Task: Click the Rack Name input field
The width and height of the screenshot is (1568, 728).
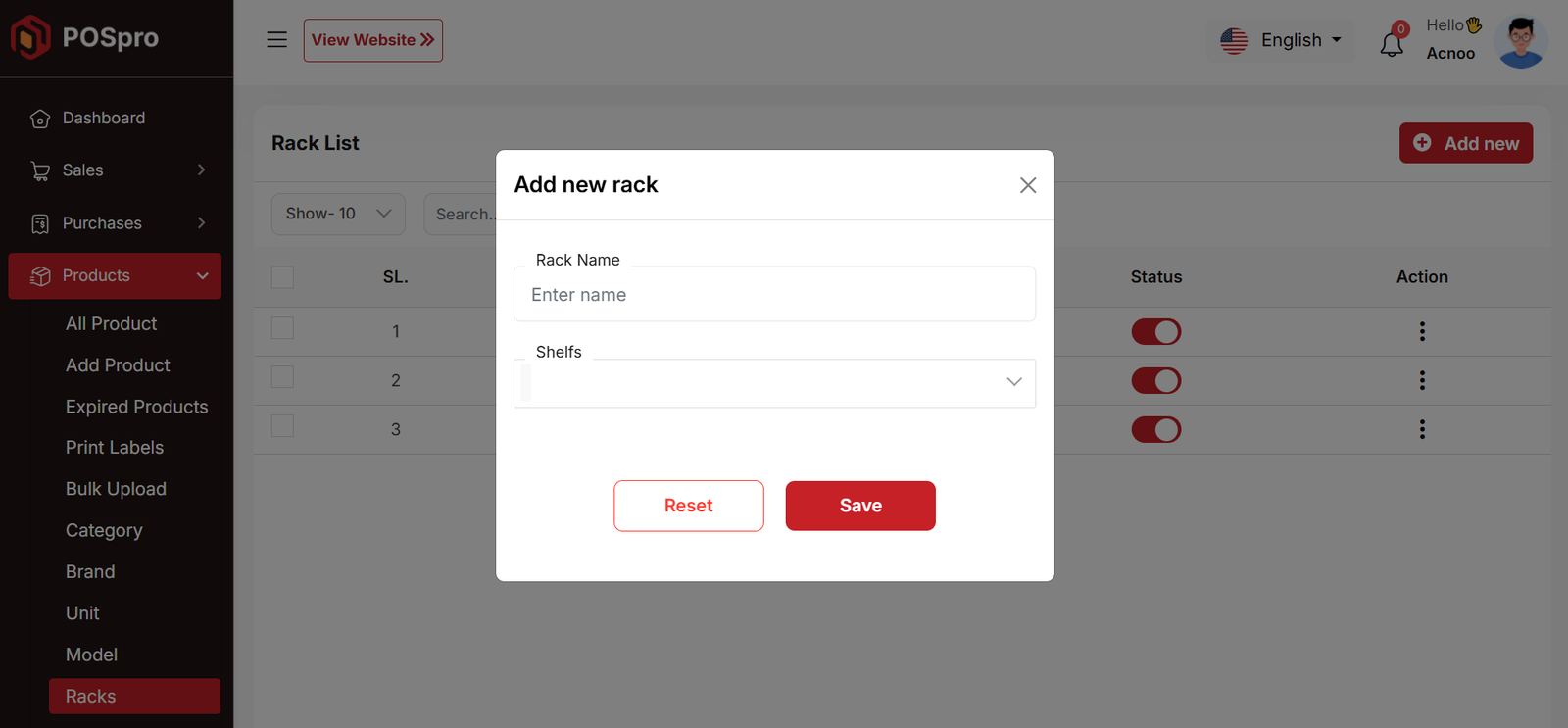Action: click(774, 295)
